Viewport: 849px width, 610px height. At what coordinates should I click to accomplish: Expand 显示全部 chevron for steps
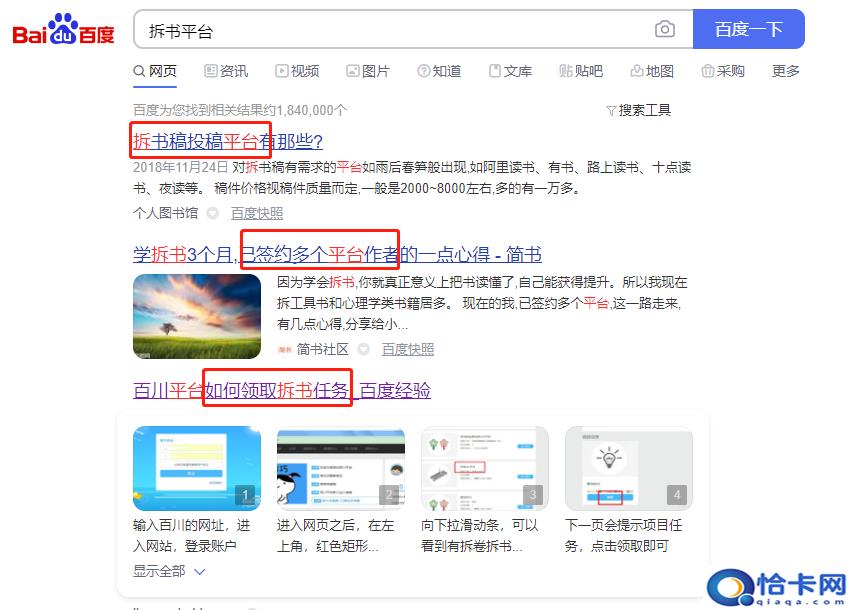click(199, 572)
